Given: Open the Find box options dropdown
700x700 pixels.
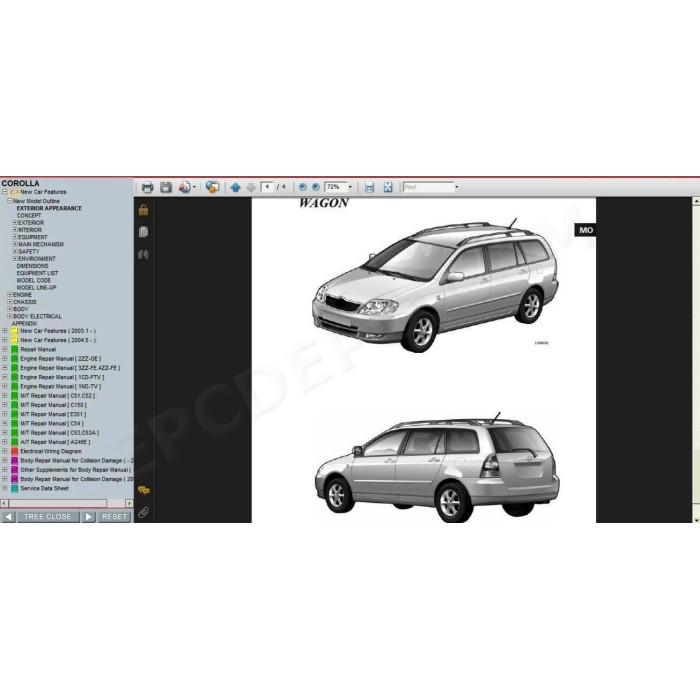Looking at the screenshot, I should [x=456, y=187].
